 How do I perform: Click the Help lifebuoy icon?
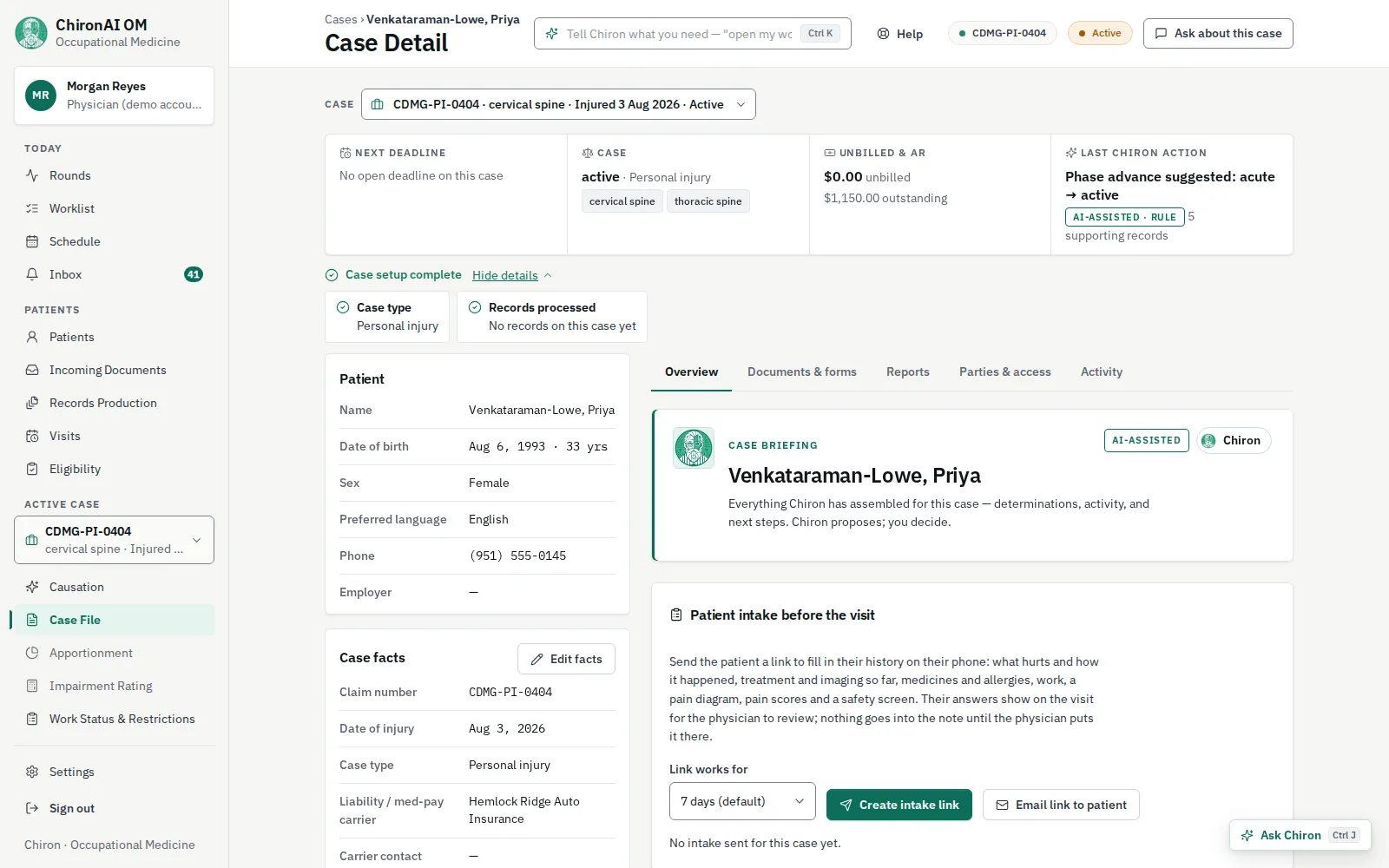[x=883, y=34]
